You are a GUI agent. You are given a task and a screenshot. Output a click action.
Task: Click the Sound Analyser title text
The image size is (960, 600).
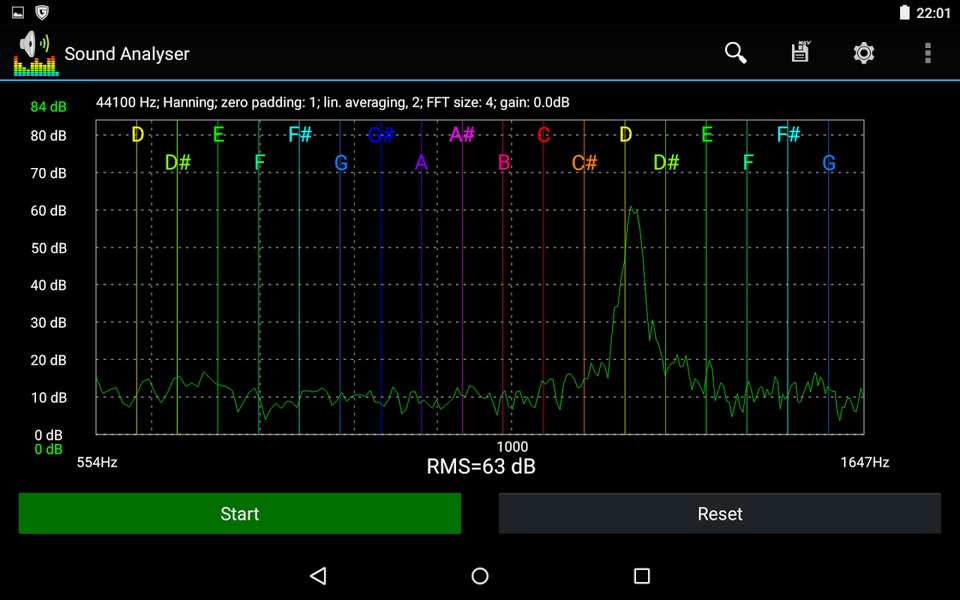pyautogui.click(x=127, y=54)
